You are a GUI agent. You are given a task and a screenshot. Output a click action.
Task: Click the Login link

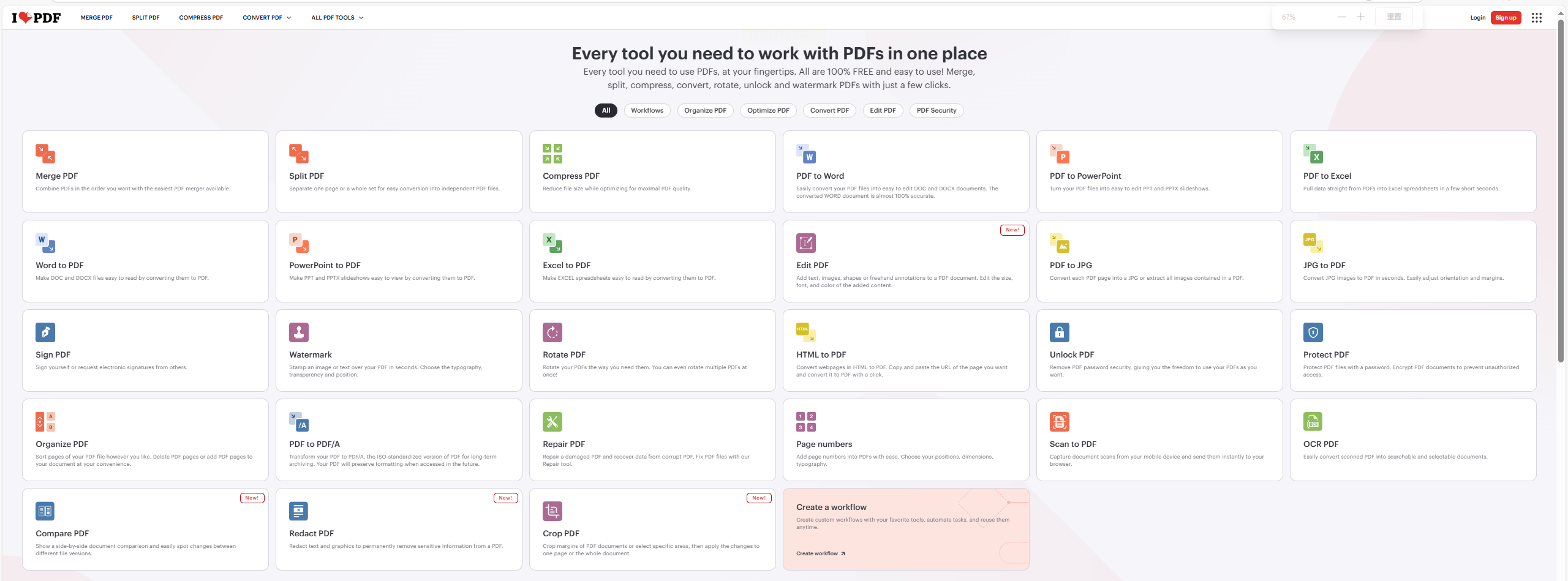(1477, 18)
